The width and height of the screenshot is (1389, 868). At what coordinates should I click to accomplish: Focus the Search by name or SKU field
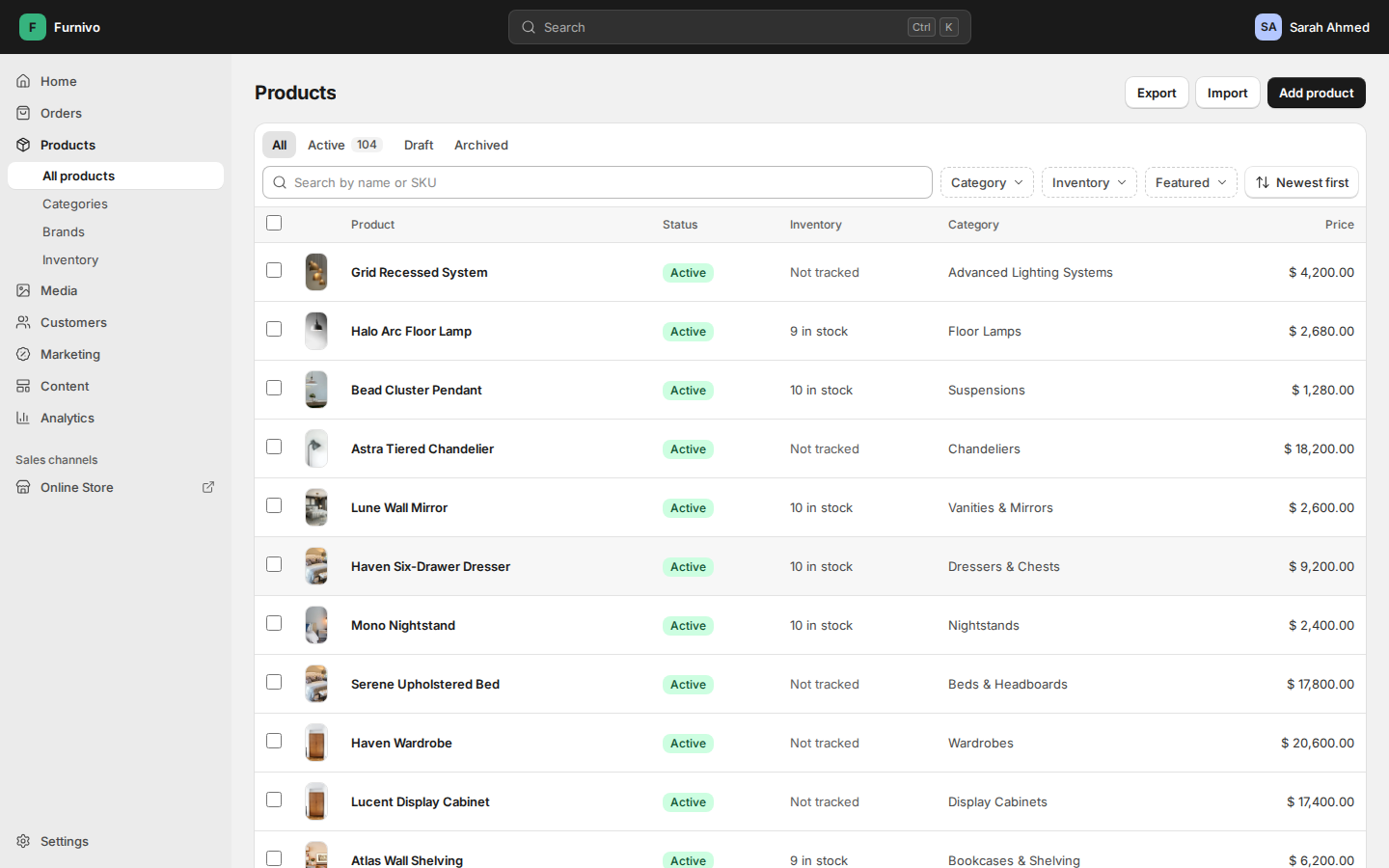point(597,182)
